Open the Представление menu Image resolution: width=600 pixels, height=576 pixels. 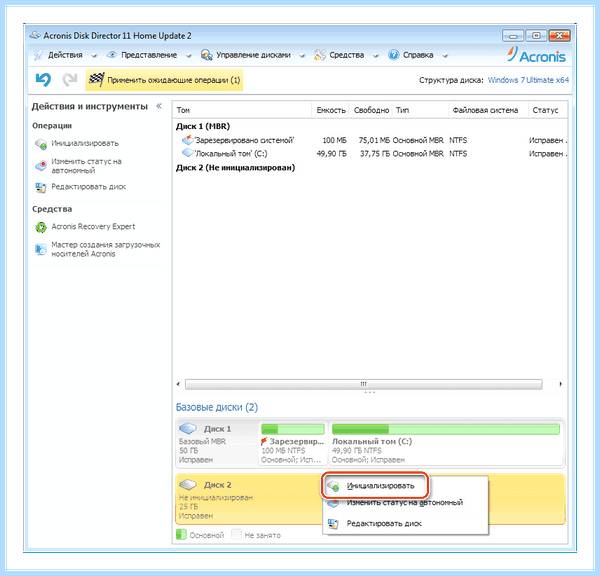click(x=149, y=55)
